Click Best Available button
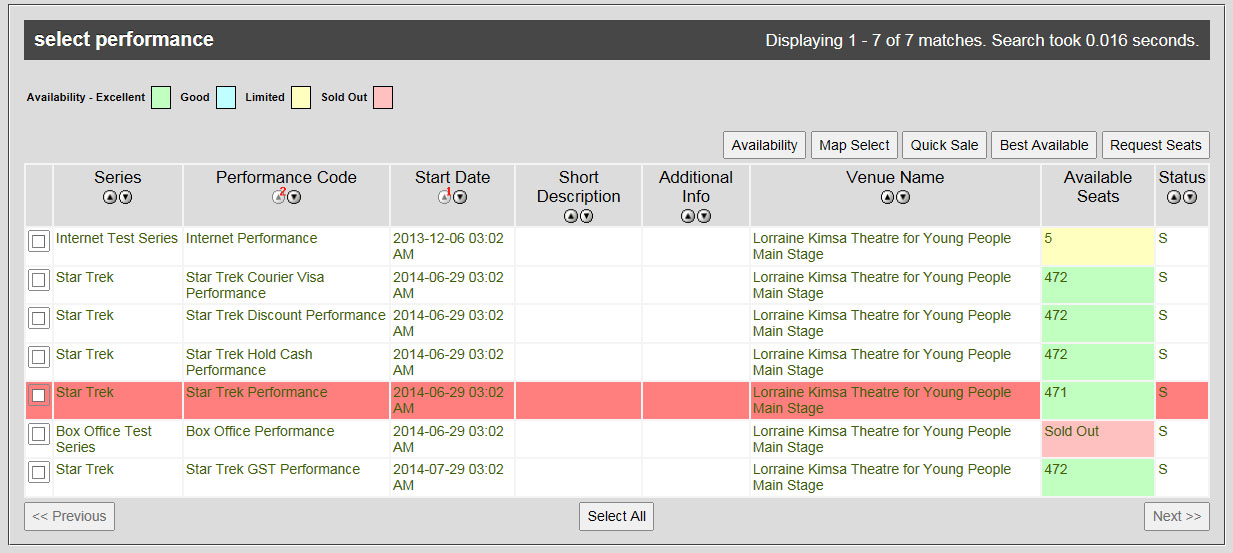The image size is (1233, 553). coord(1044,145)
